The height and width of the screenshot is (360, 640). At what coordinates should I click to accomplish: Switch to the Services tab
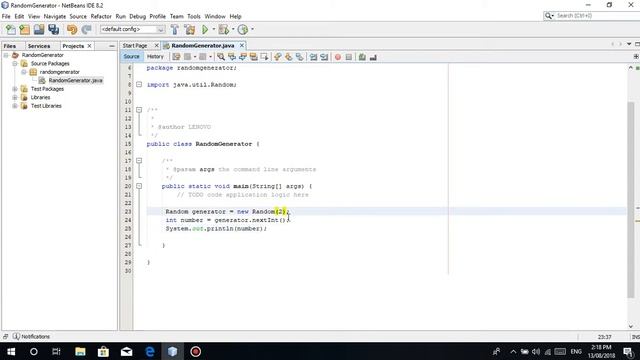coord(39,46)
